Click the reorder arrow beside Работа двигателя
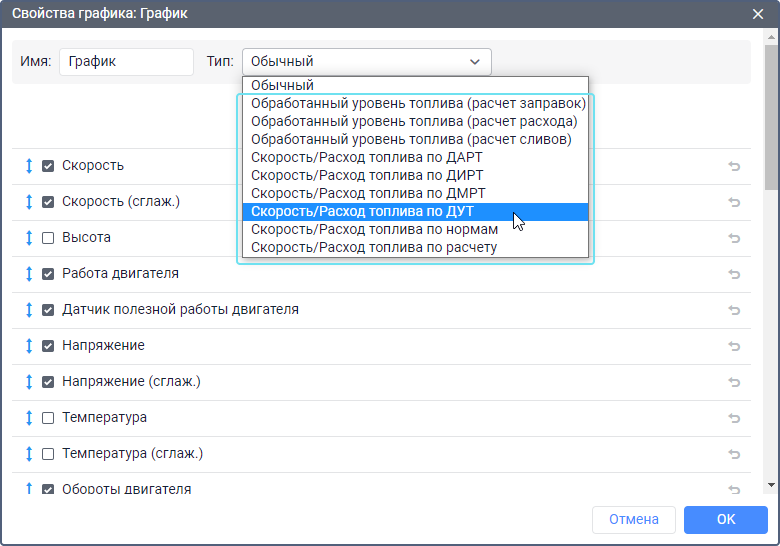This screenshot has height=546, width=780. tap(29, 274)
